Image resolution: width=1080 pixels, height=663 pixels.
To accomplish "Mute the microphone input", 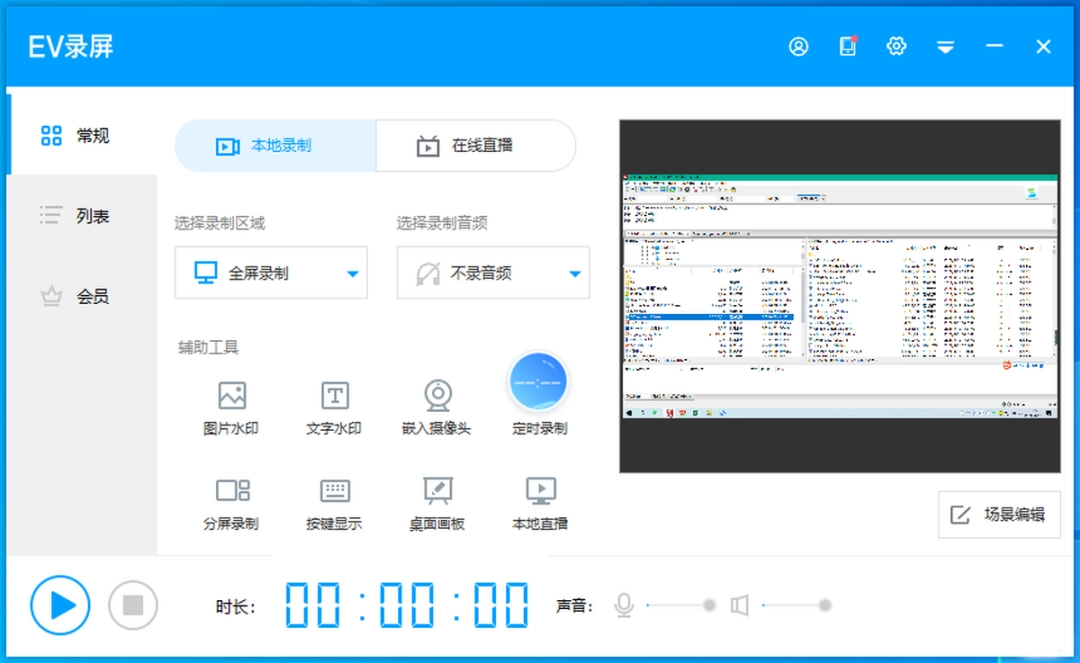I will click(623, 604).
